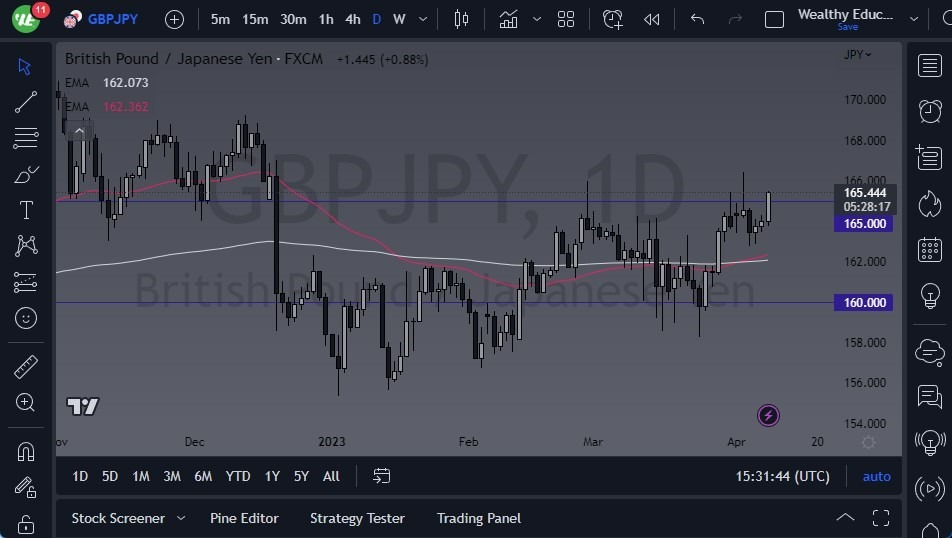Switch to the 30m interval
952x538 pixels.
[293, 19]
